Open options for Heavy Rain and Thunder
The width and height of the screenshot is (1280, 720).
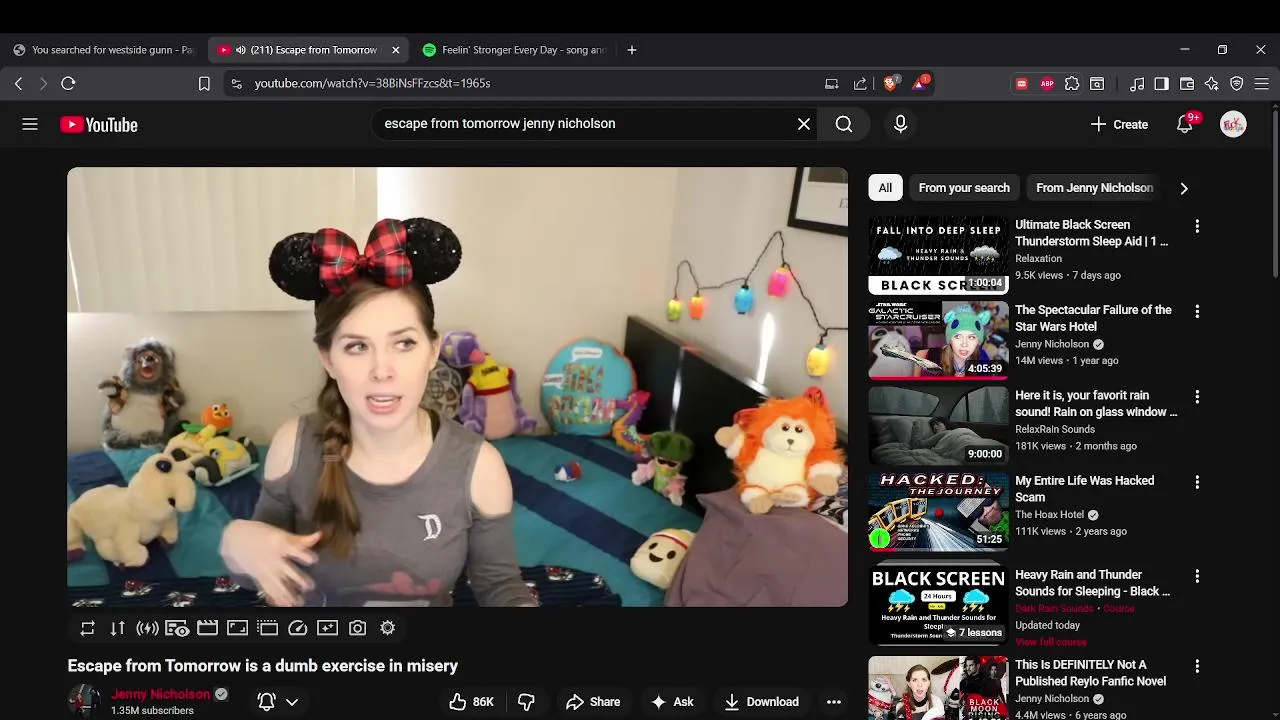pyautogui.click(x=1197, y=577)
